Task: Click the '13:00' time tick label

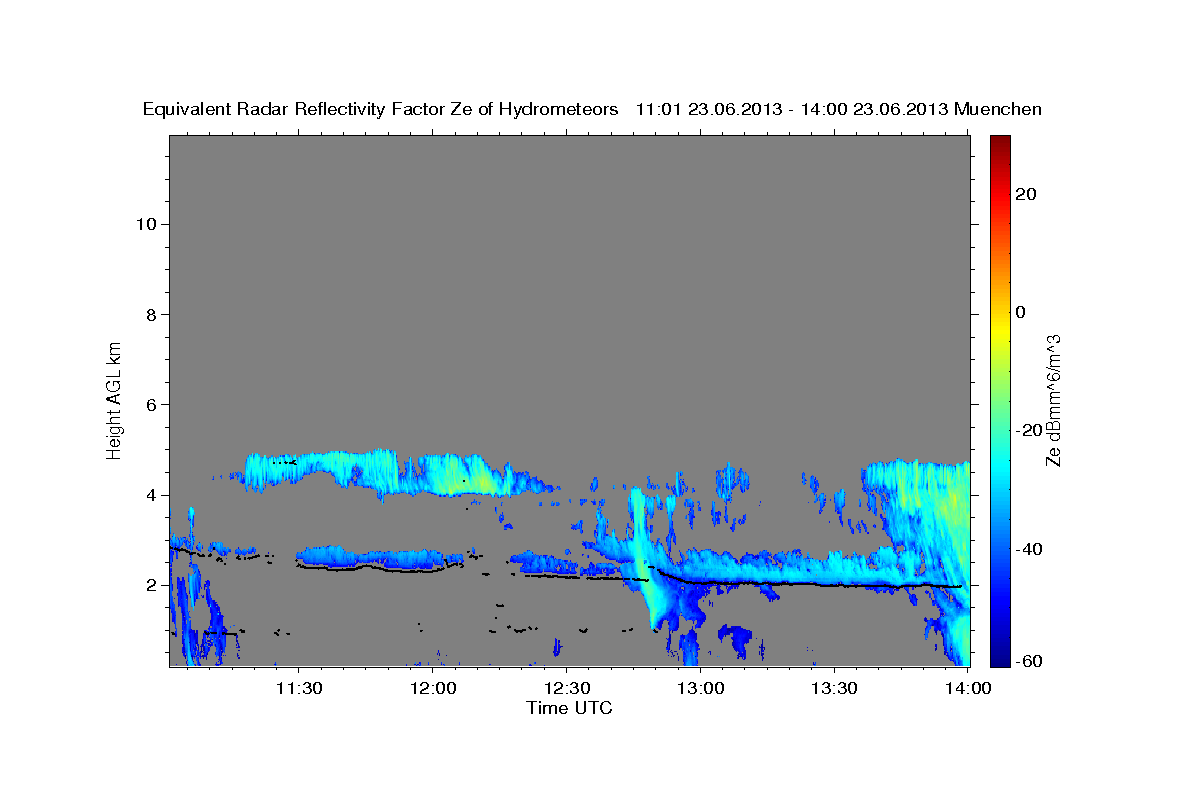Action: coord(700,689)
